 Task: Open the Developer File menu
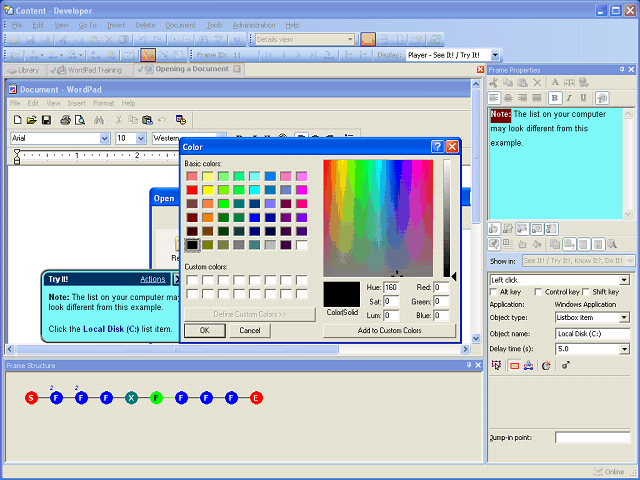tap(17, 25)
